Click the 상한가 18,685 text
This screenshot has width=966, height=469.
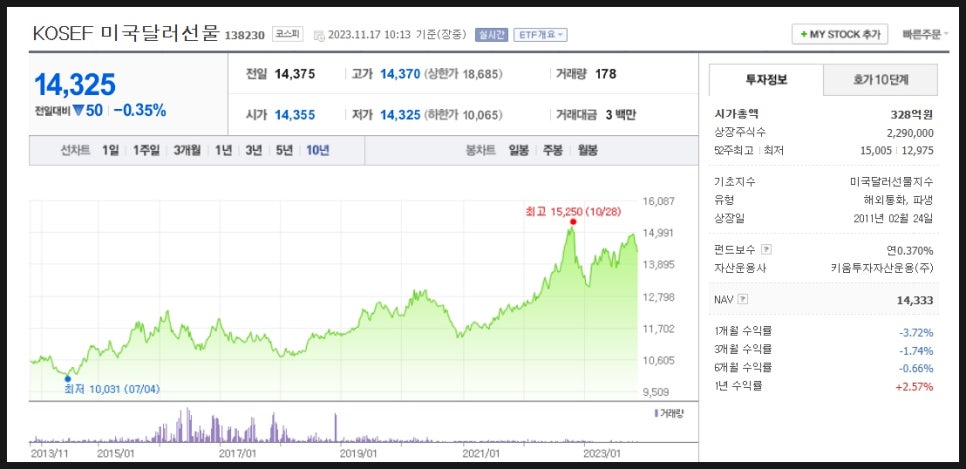(x=463, y=75)
